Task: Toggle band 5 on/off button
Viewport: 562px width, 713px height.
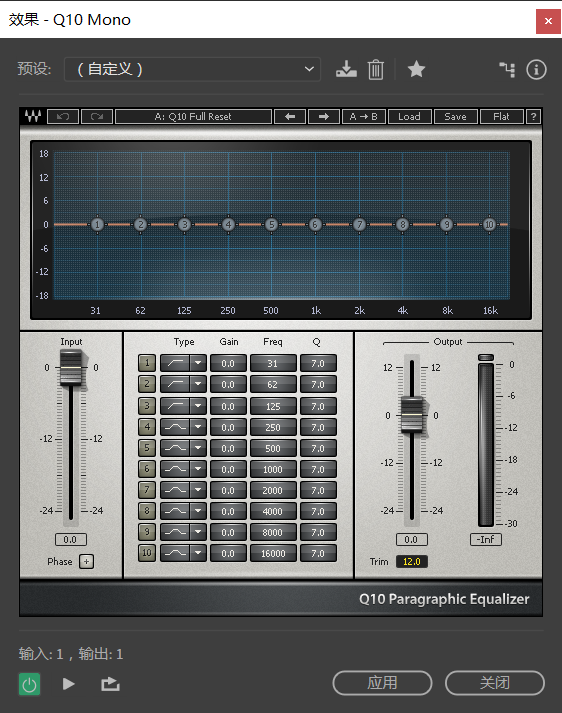Action: (147, 448)
